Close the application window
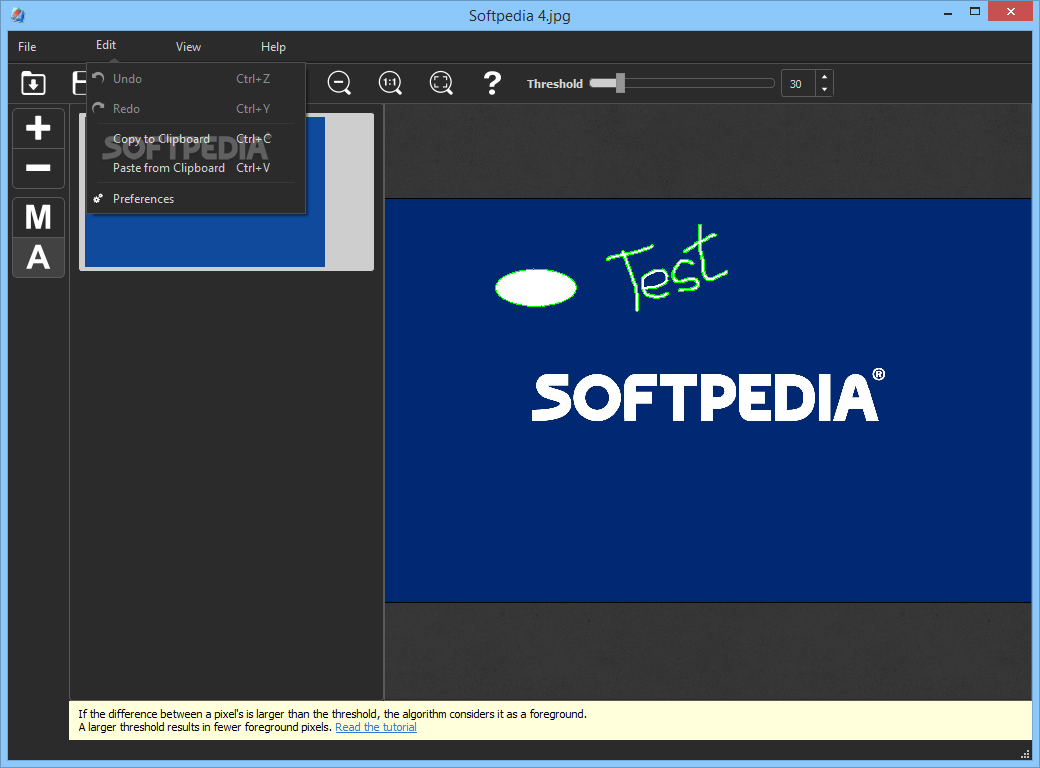The width and height of the screenshot is (1040, 768). tap(1011, 11)
